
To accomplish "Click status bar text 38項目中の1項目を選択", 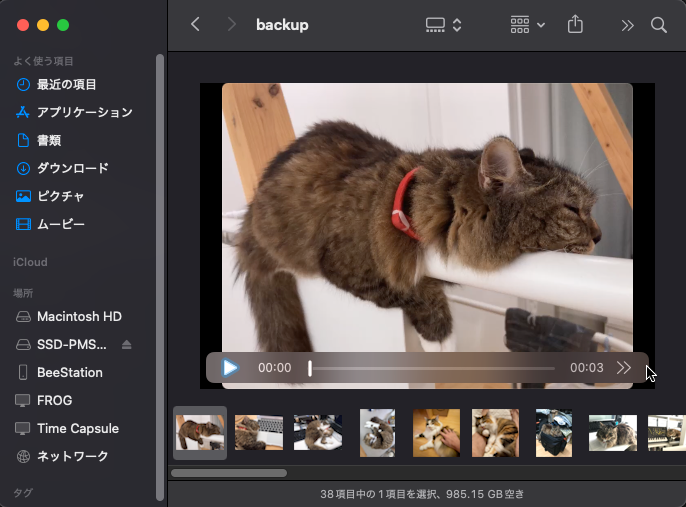I will 379,494.
